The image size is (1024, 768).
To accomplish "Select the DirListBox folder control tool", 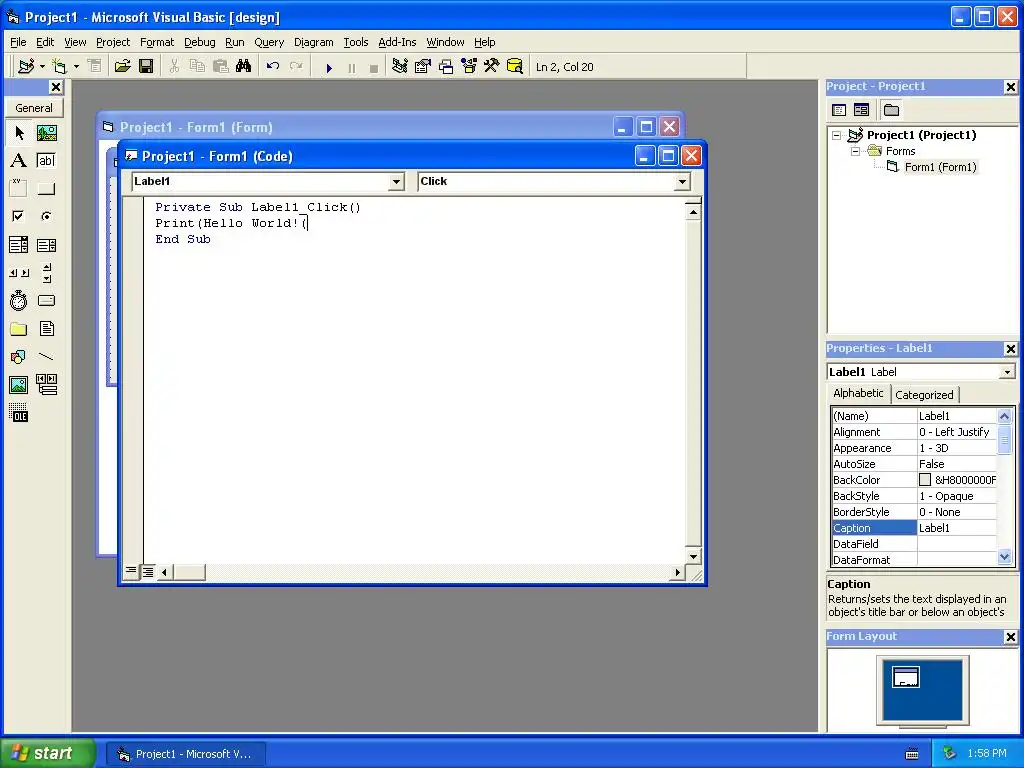I will [x=19, y=329].
